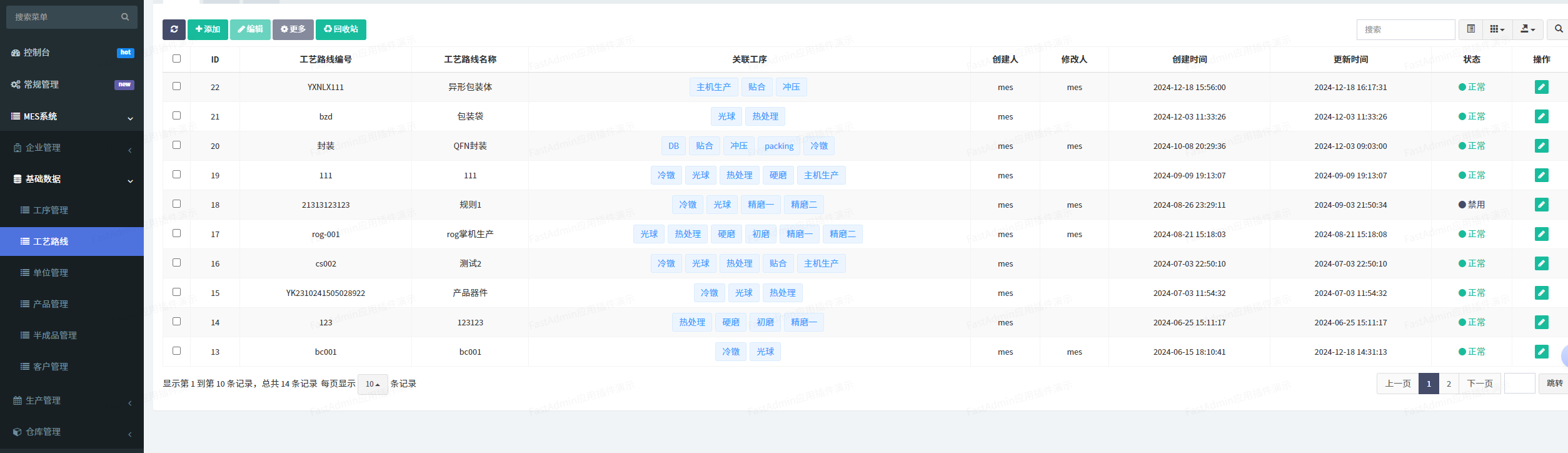This screenshot has height=453, width=1568.
Task: Click the table 搜索 input field
Action: click(x=1405, y=29)
